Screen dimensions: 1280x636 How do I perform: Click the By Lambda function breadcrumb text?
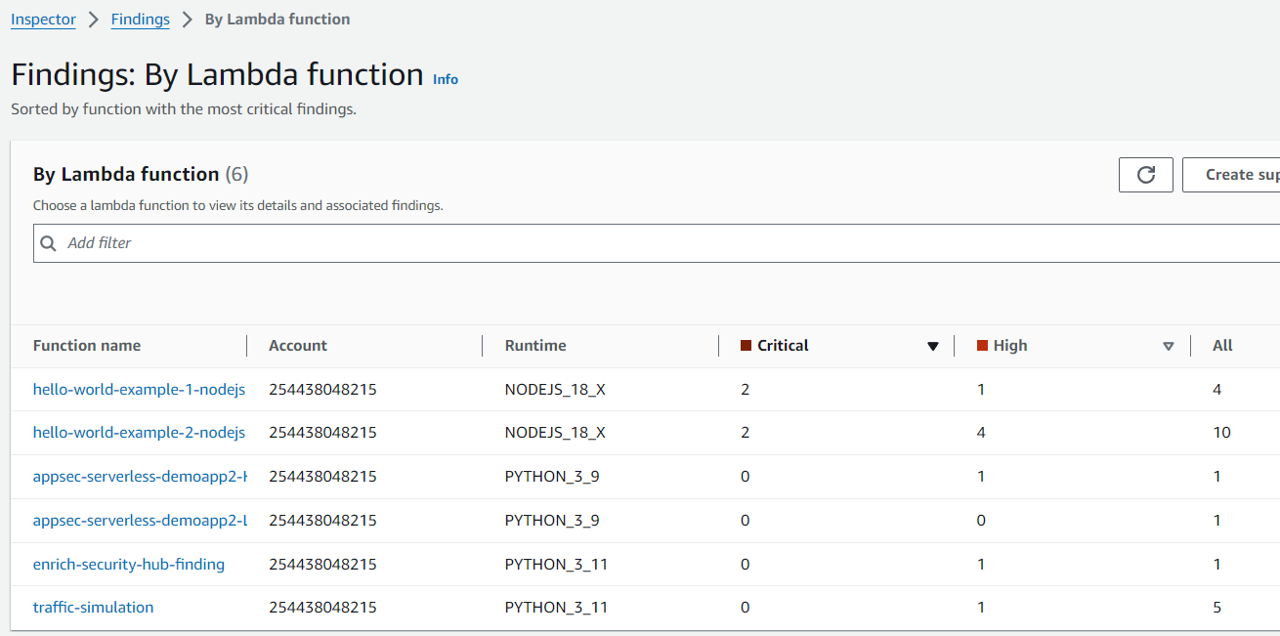click(277, 19)
